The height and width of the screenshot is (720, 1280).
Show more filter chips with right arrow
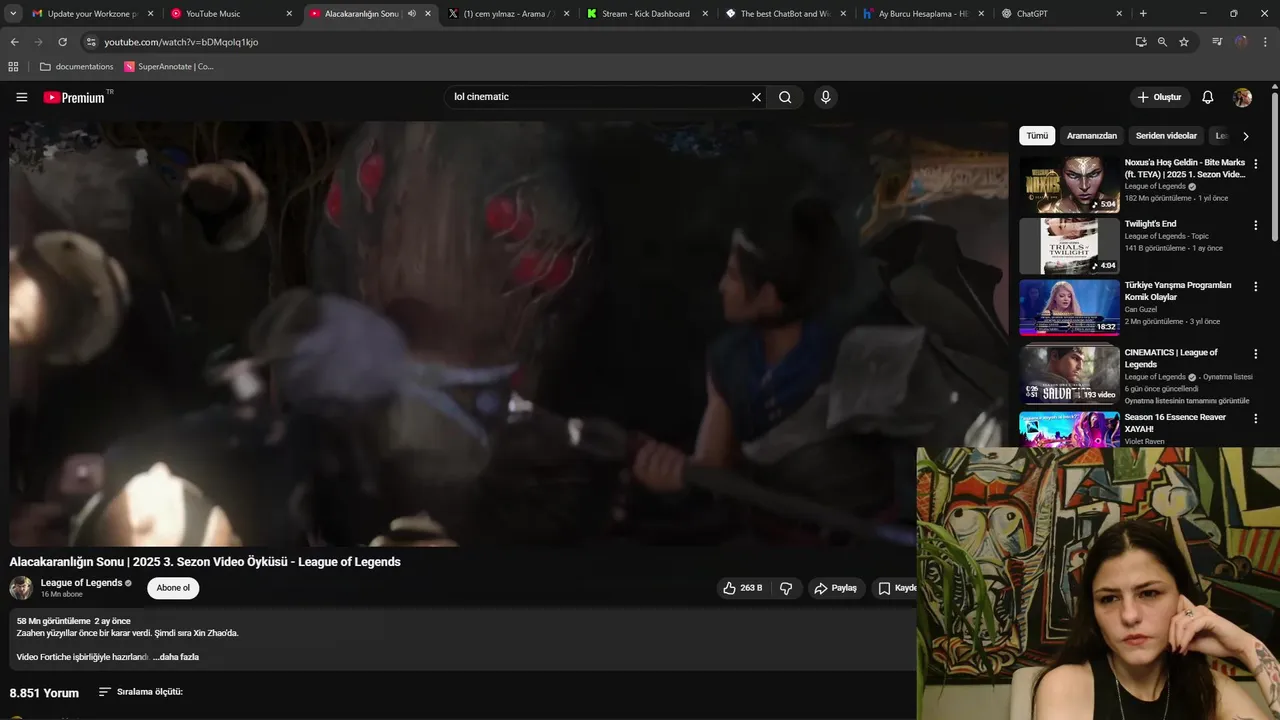pyautogui.click(x=1245, y=136)
